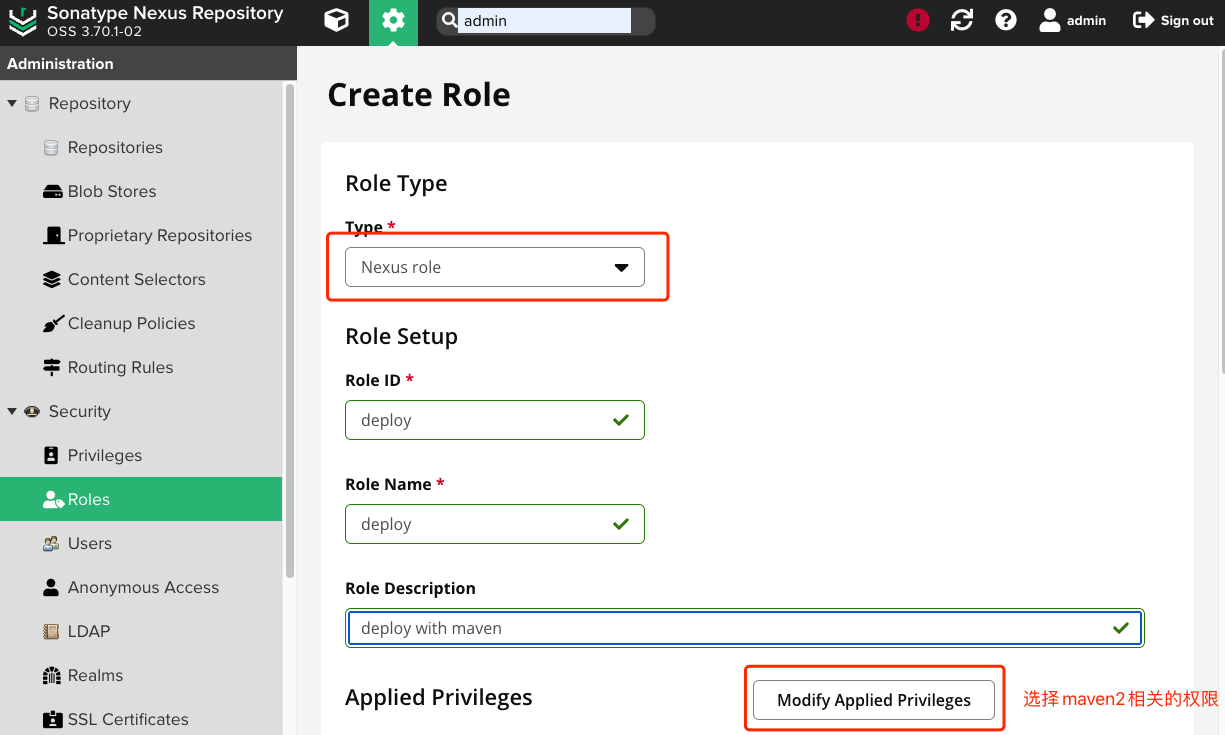Open the admin user account
Image resolution: width=1225 pixels, height=735 pixels.
tap(1073, 21)
